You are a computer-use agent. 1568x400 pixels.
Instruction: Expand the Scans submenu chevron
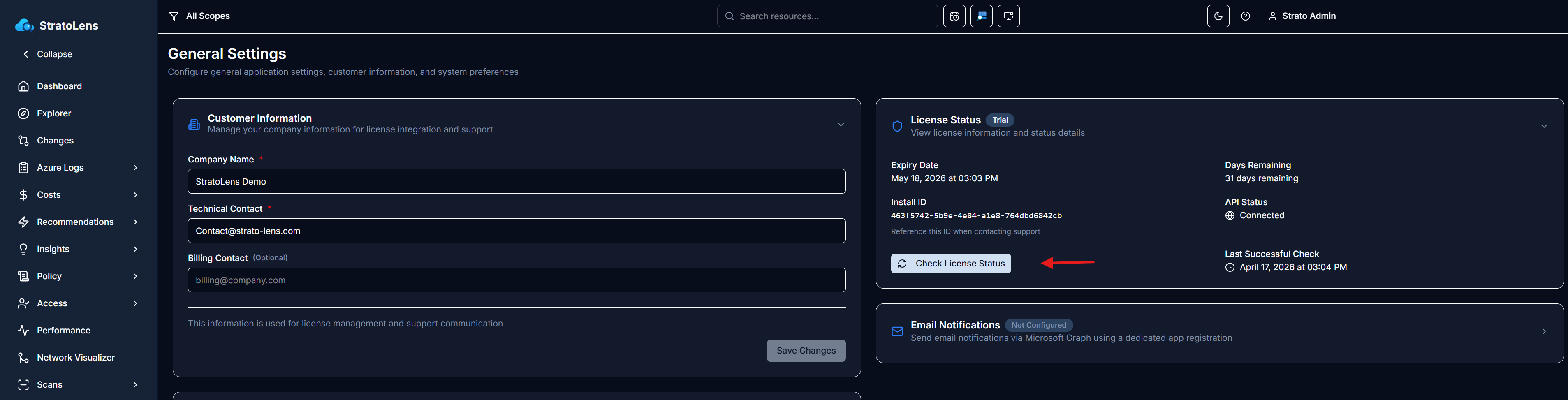tap(135, 384)
